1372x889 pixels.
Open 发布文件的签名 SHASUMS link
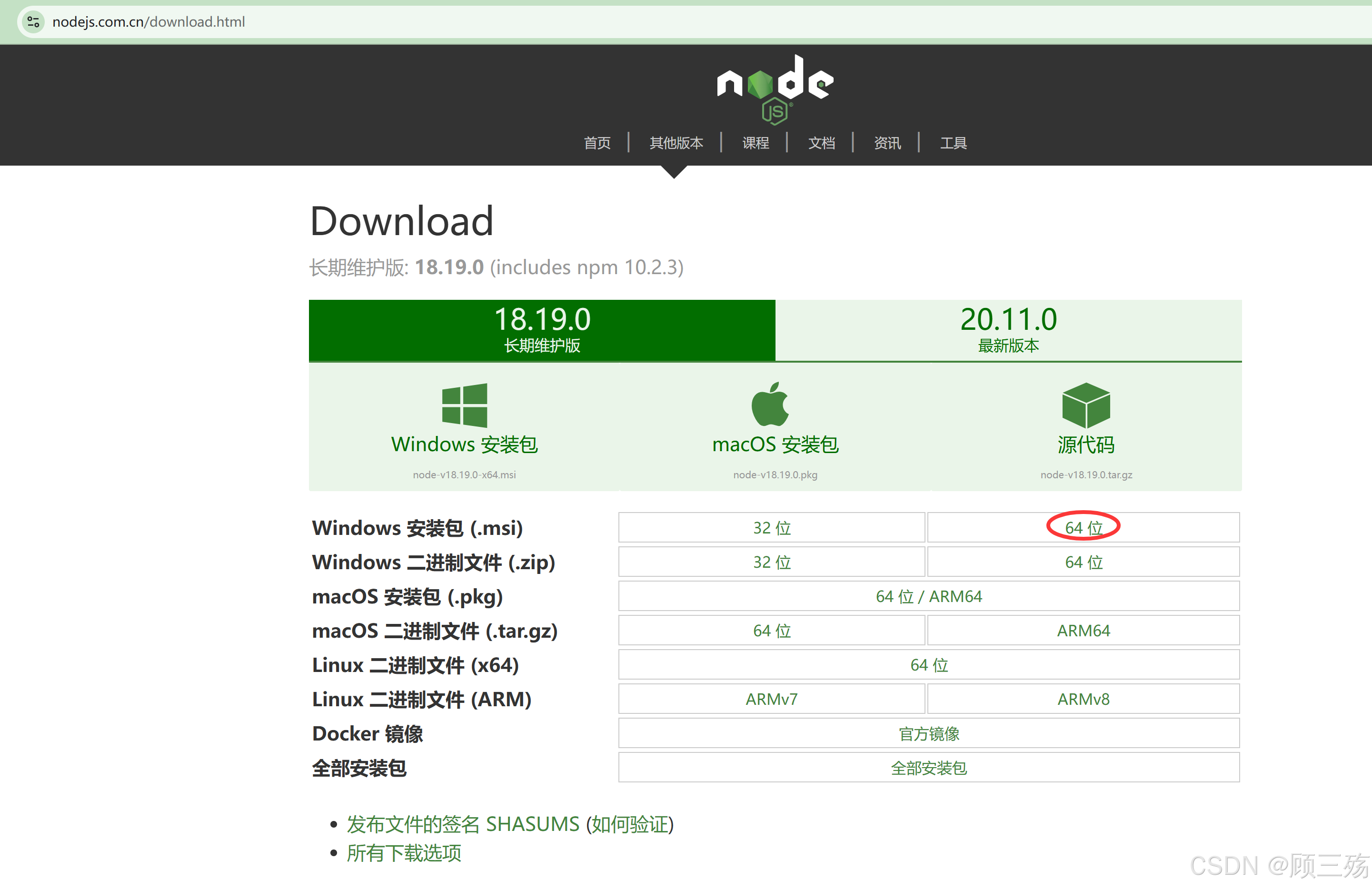tap(462, 824)
